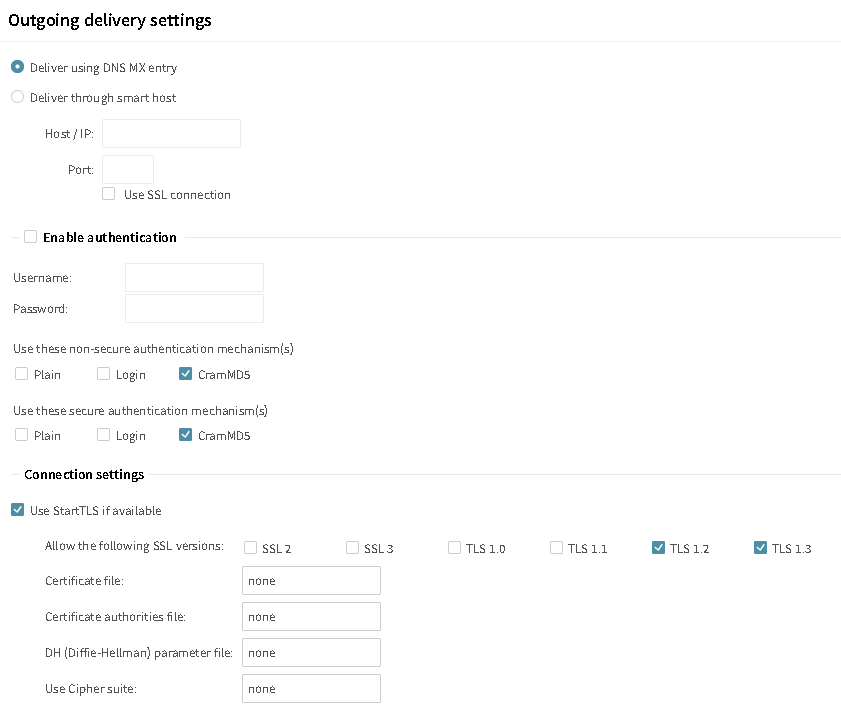Image resolution: width=841 pixels, height=711 pixels.
Task: Enable the SSL 3 version checkbox
Action: (352, 547)
